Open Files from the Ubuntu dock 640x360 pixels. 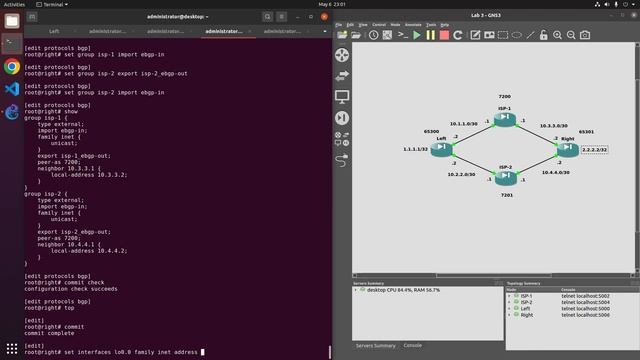[12, 21]
